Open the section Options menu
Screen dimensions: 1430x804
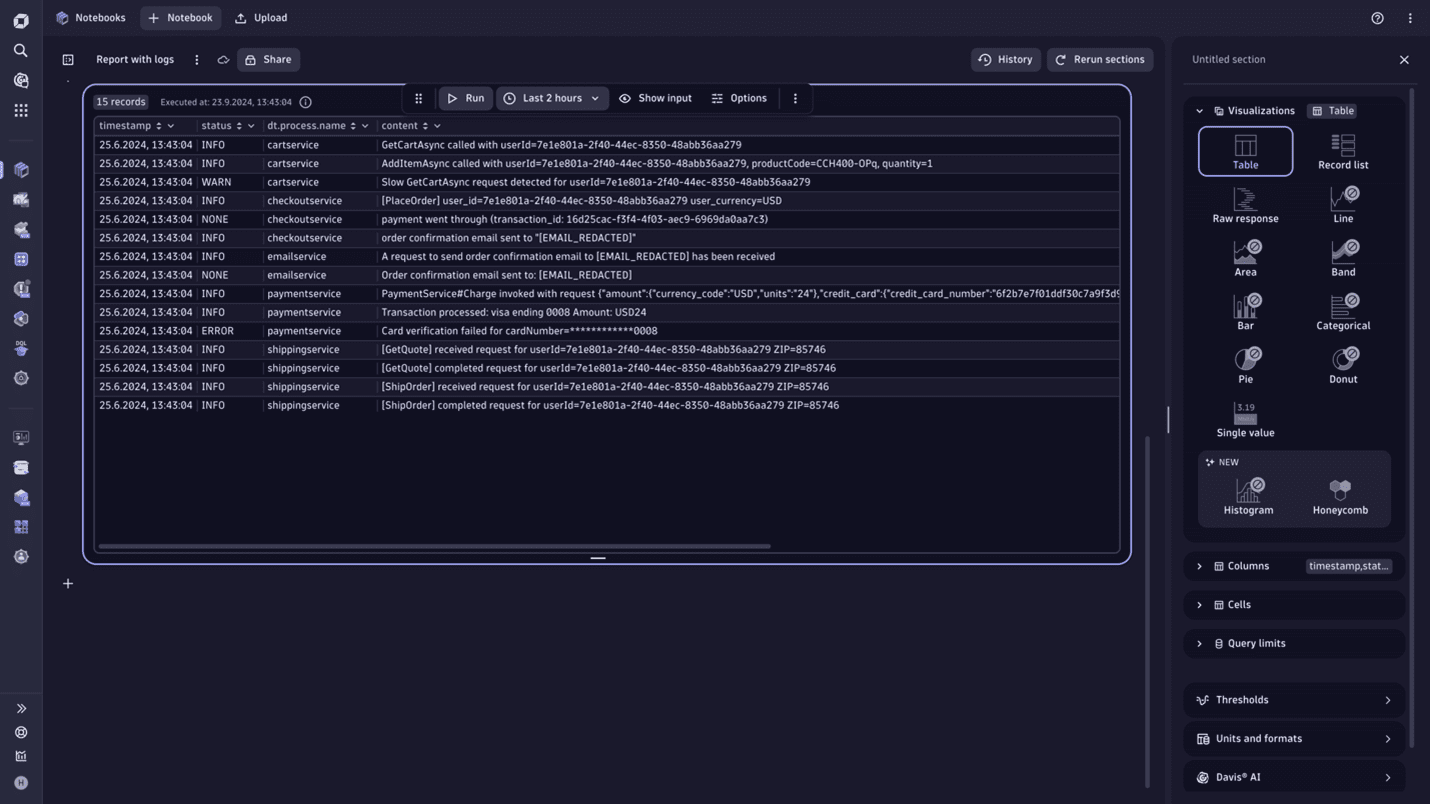[739, 99]
